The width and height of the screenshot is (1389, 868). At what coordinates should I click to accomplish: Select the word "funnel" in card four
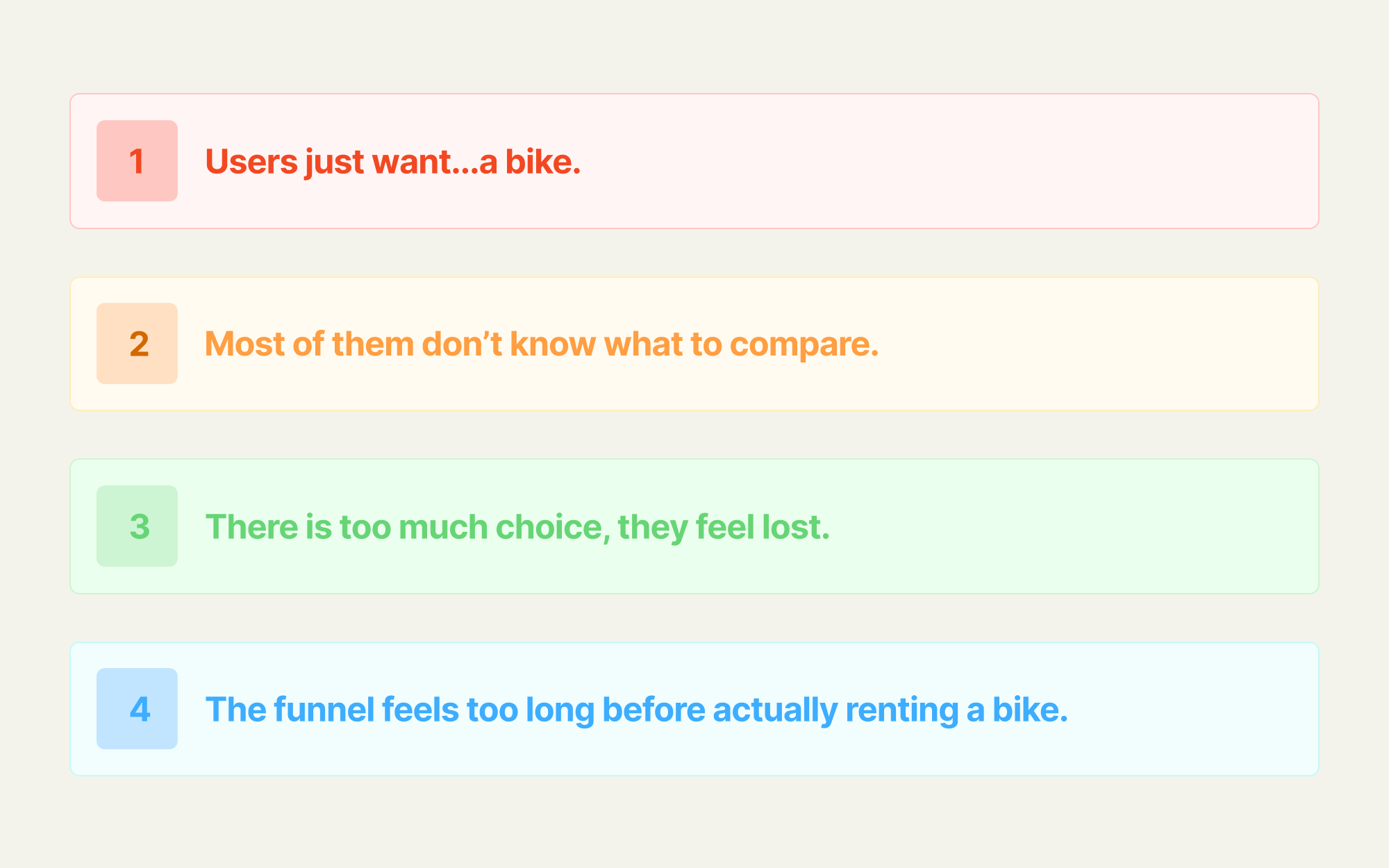click(x=324, y=710)
